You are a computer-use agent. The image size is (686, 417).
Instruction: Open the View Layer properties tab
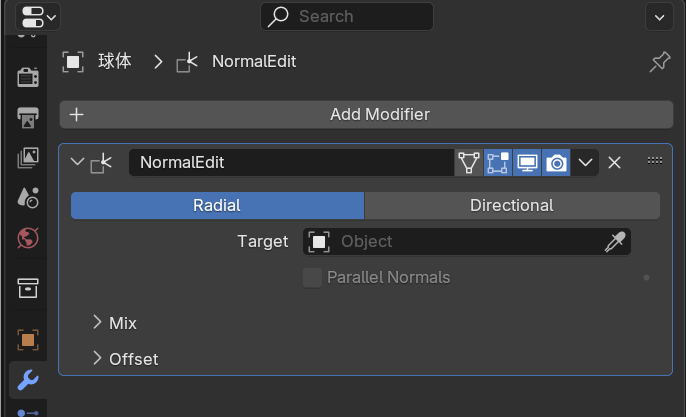[28, 157]
